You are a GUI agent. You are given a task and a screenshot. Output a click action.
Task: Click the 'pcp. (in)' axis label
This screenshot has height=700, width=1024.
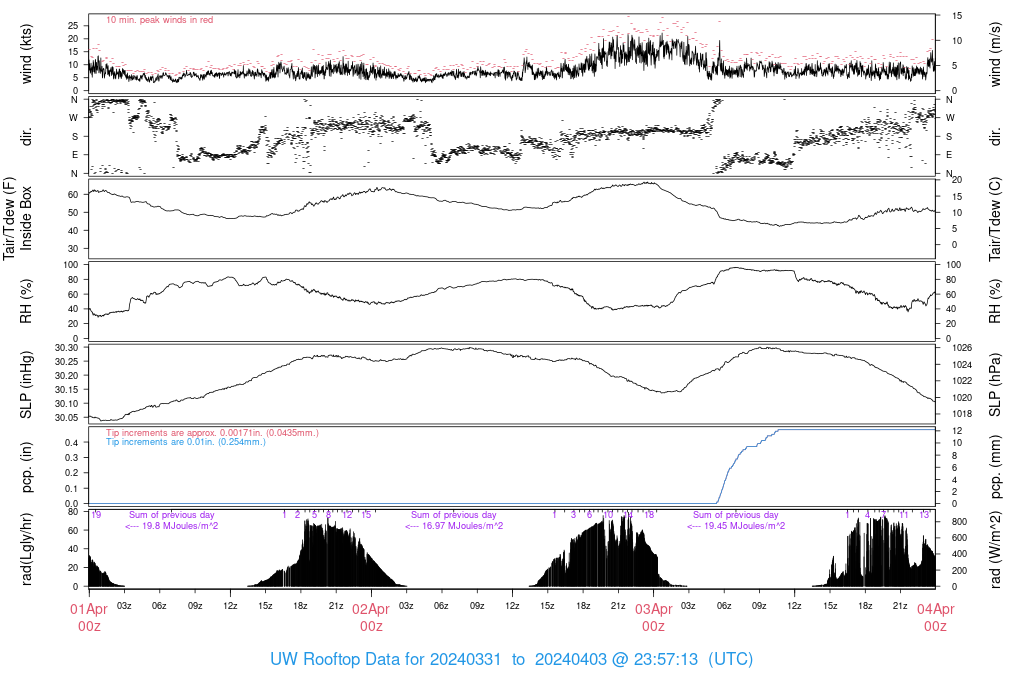(26, 467)
